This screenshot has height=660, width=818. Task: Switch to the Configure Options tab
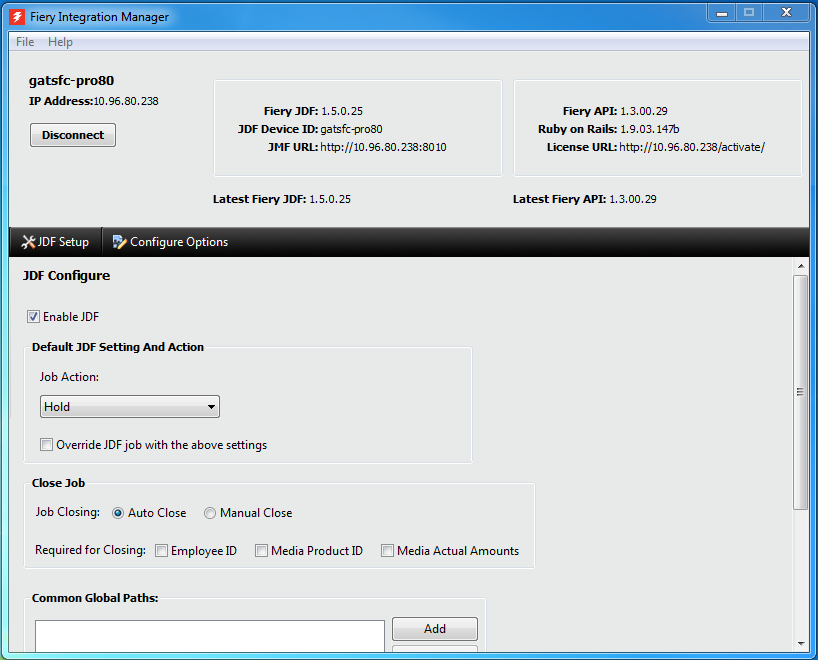click(x=170, y=242)
